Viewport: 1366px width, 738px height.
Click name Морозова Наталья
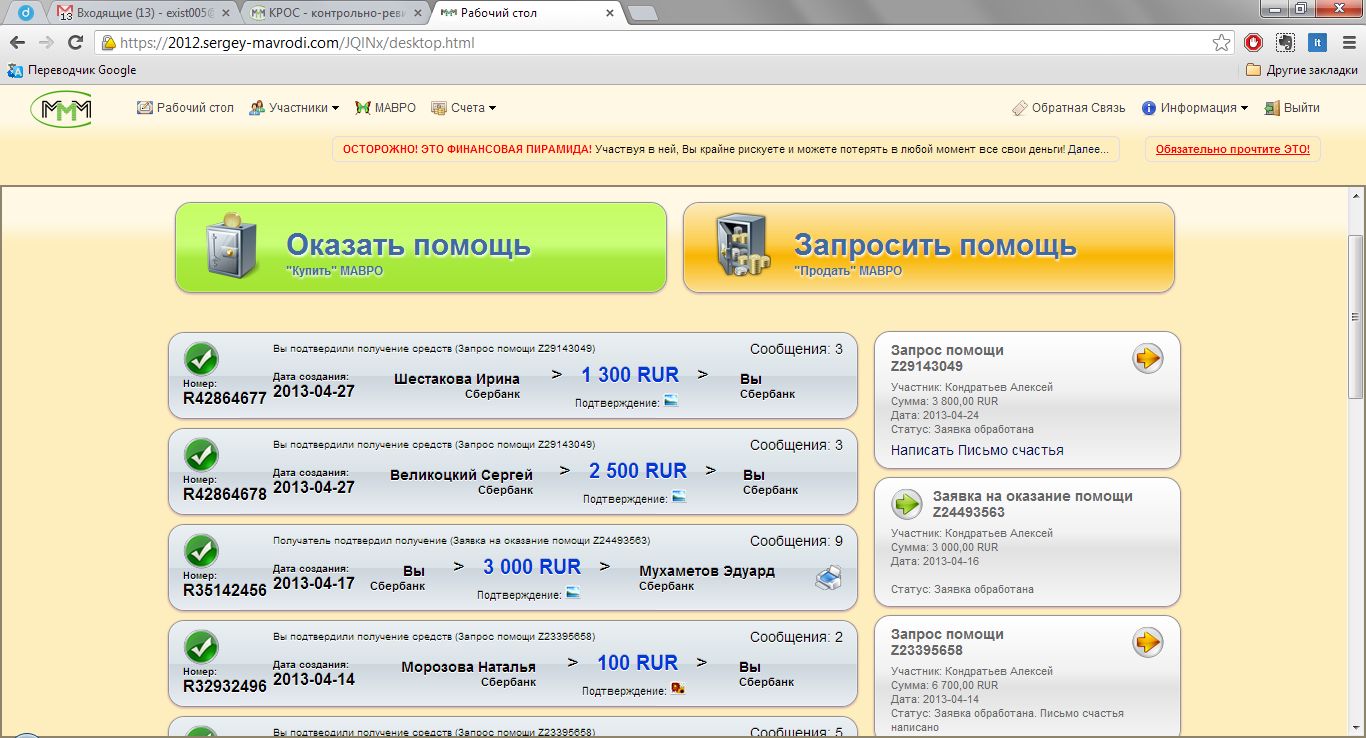click(x=468, y=667)
